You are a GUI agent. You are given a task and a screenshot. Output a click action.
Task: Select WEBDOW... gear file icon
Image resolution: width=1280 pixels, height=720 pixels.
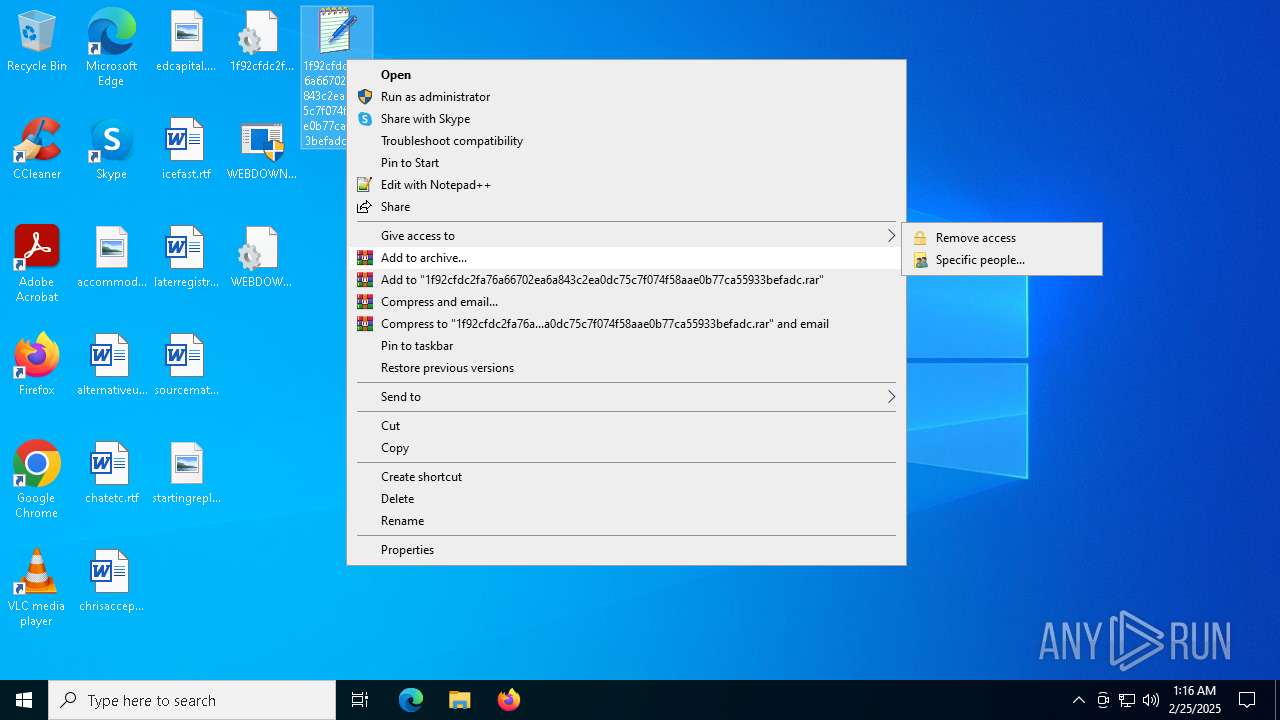tap(261, 258)
